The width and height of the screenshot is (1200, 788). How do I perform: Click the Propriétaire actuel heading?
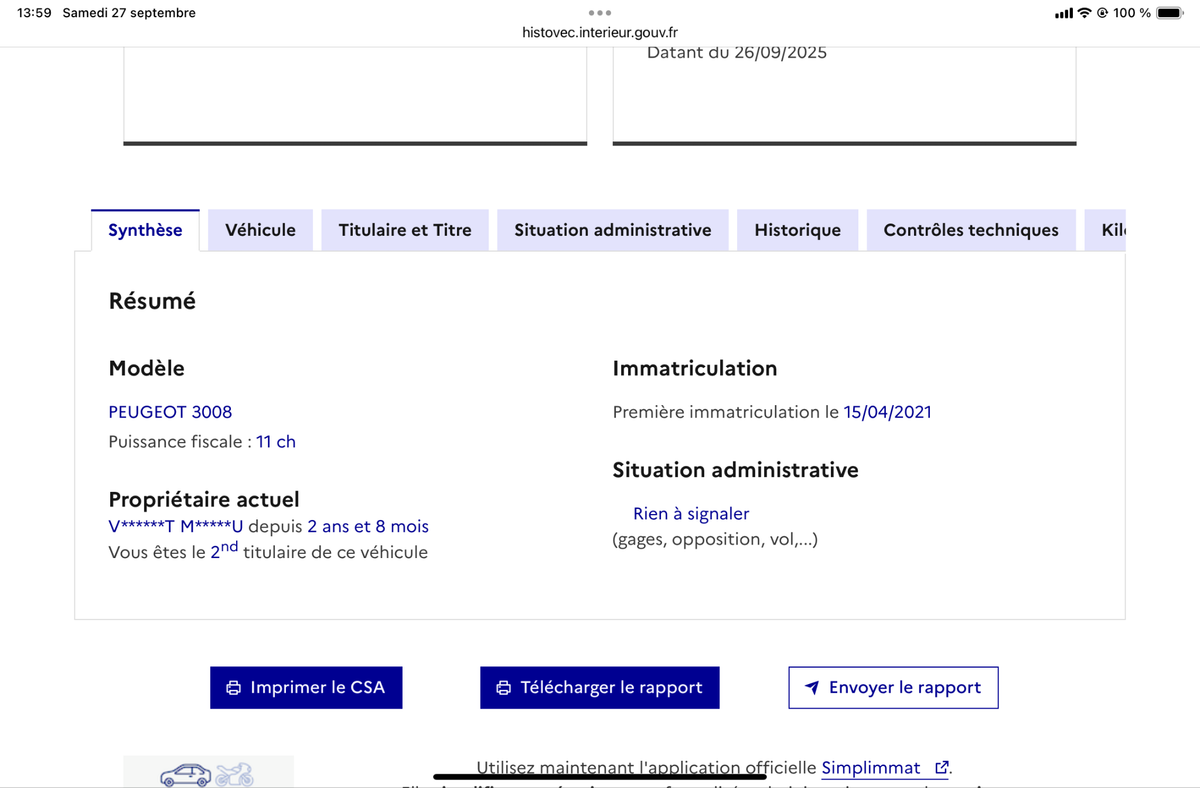point(204,499)
